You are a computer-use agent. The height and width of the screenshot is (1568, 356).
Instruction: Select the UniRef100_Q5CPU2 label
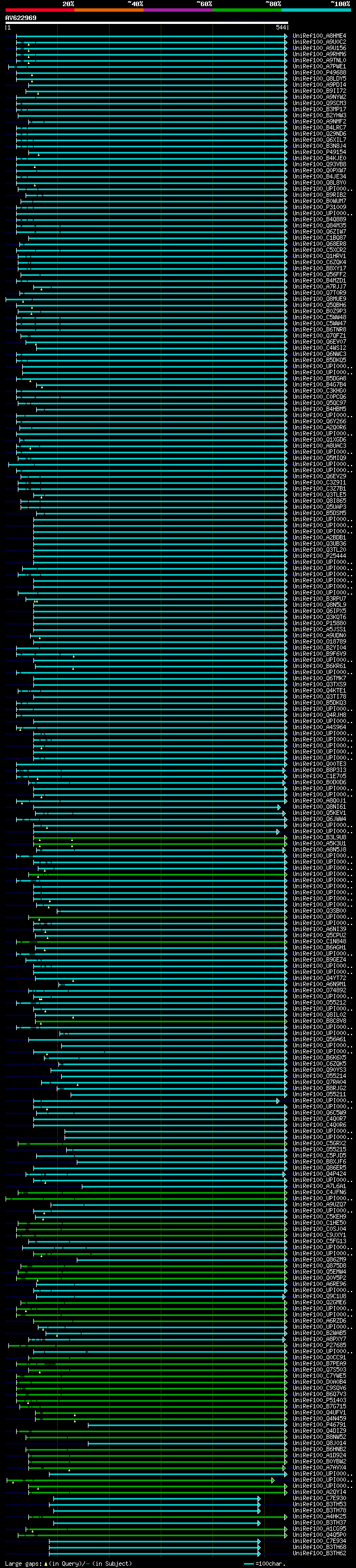[x=319, y=935]
